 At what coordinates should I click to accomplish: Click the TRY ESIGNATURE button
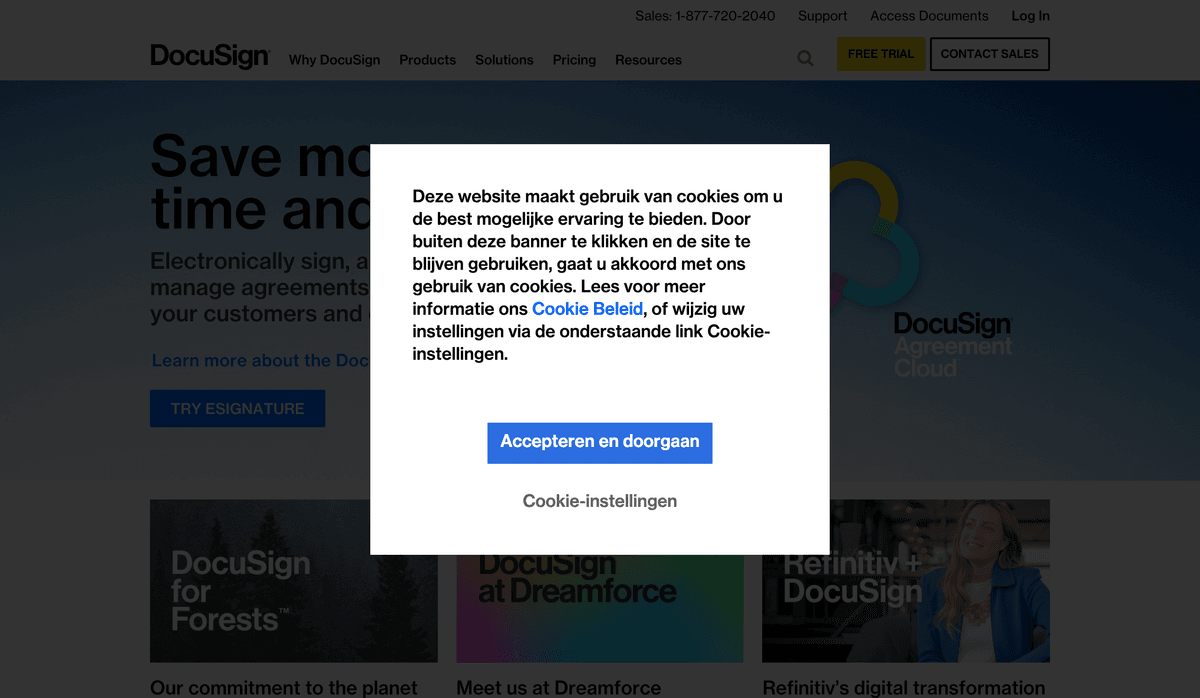[x=237, y=408]
